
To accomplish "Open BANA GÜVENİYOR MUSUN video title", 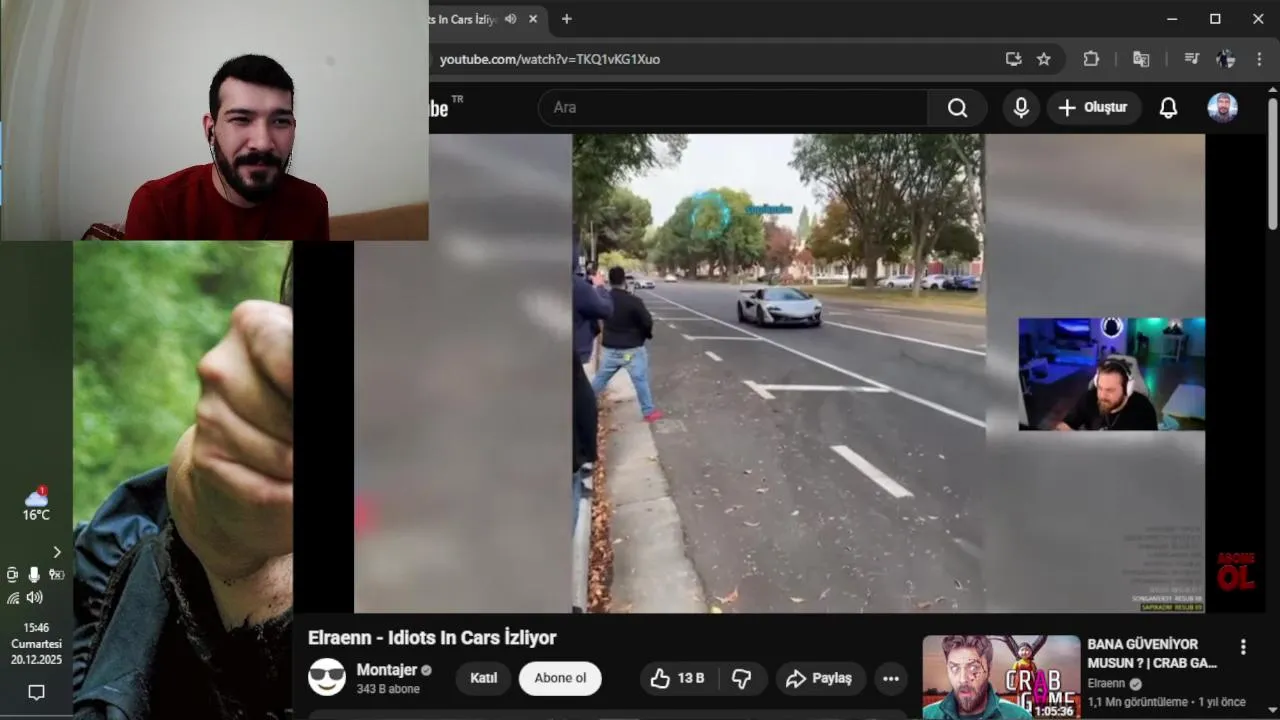I will 1152,653.
